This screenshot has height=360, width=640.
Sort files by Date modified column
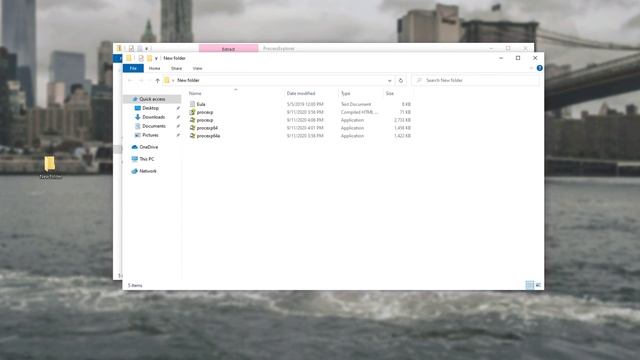coord(301,93)
